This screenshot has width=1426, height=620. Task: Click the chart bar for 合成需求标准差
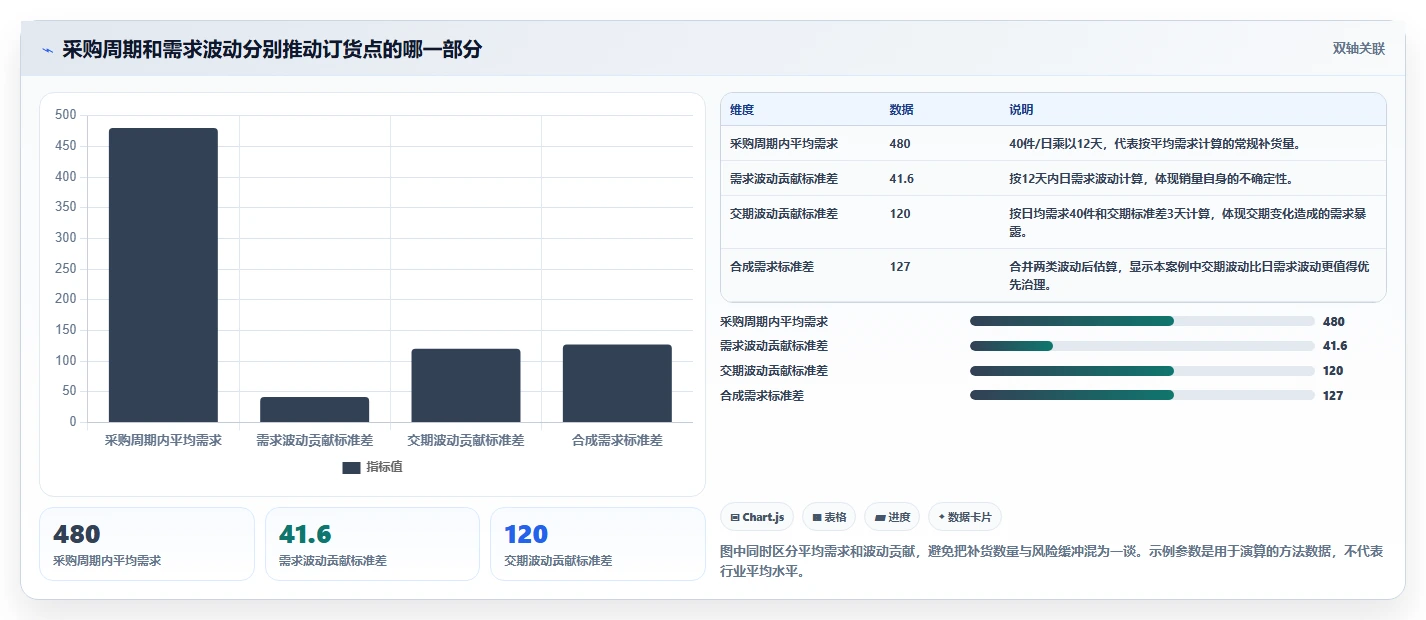pyautogui.click(x=617, y=383)
